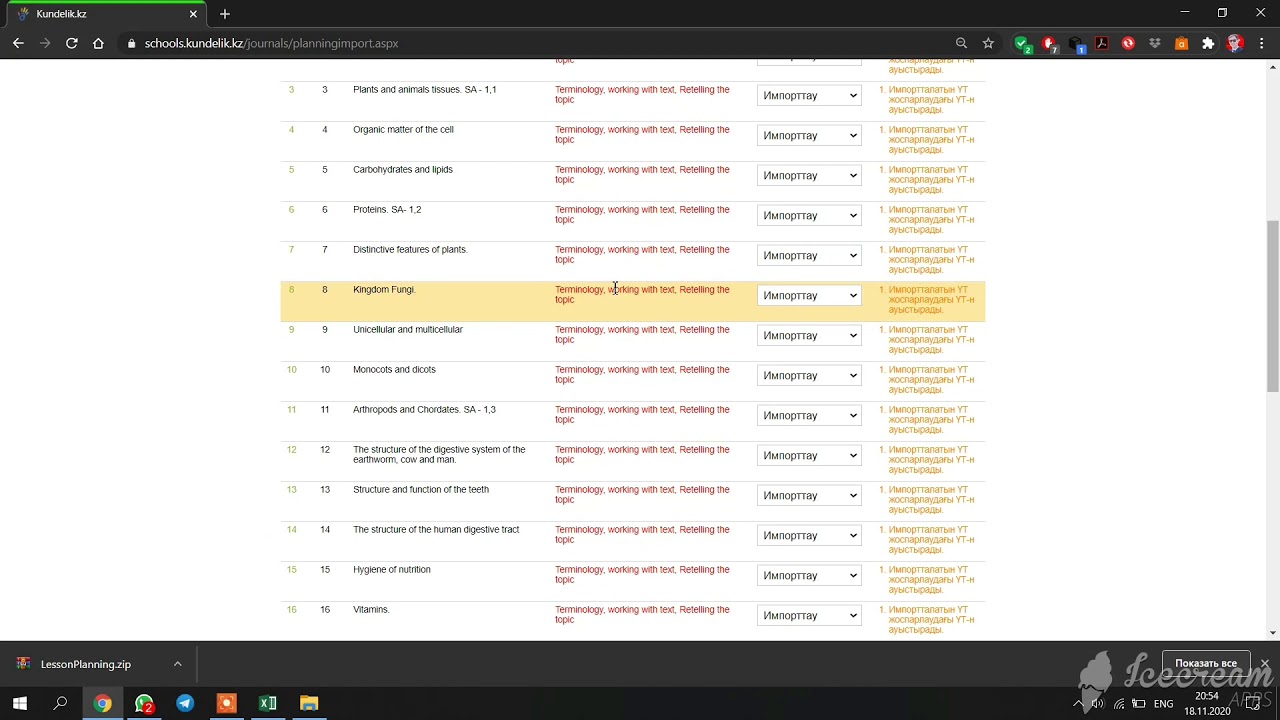Open the network Wi-Fi tray icon

[1118, 703]
